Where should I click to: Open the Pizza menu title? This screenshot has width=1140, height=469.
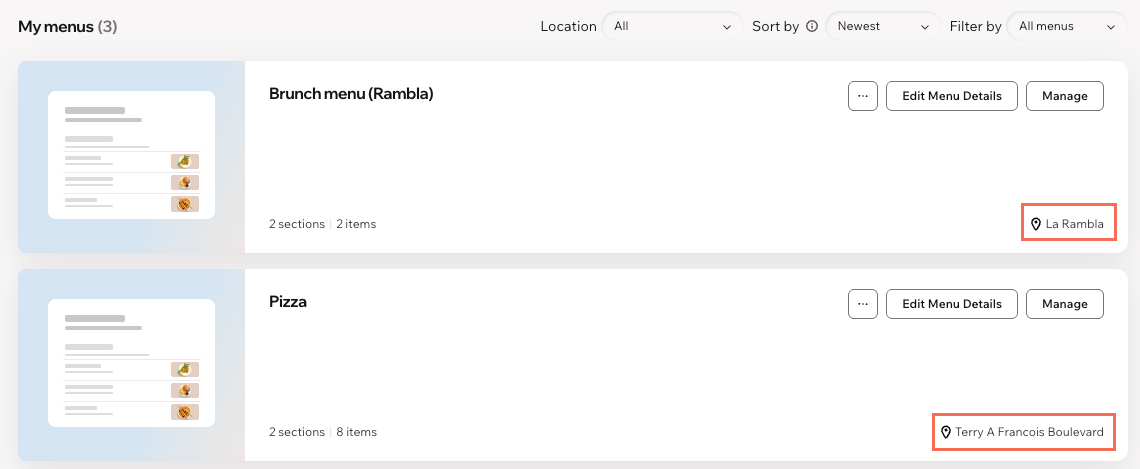tap(288, 302)
